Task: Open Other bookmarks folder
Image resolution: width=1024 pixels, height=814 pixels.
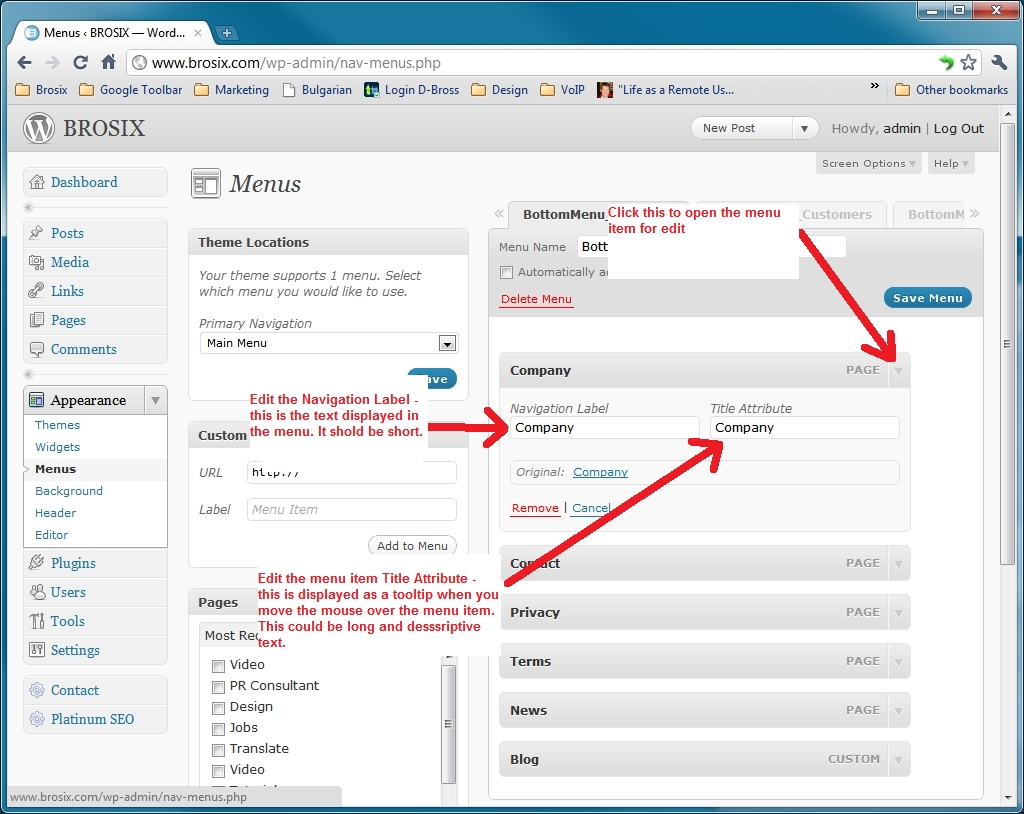Action: click(x=952, y=90)
